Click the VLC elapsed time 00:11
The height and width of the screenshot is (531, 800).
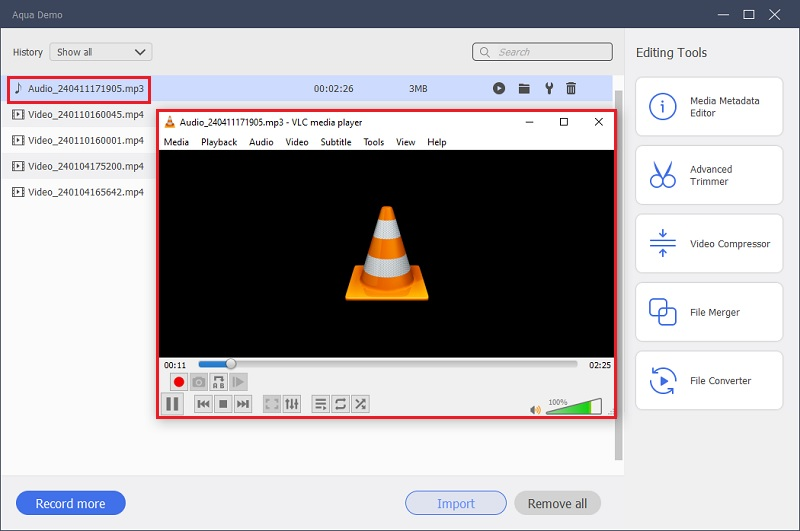(x=175, y=365)
